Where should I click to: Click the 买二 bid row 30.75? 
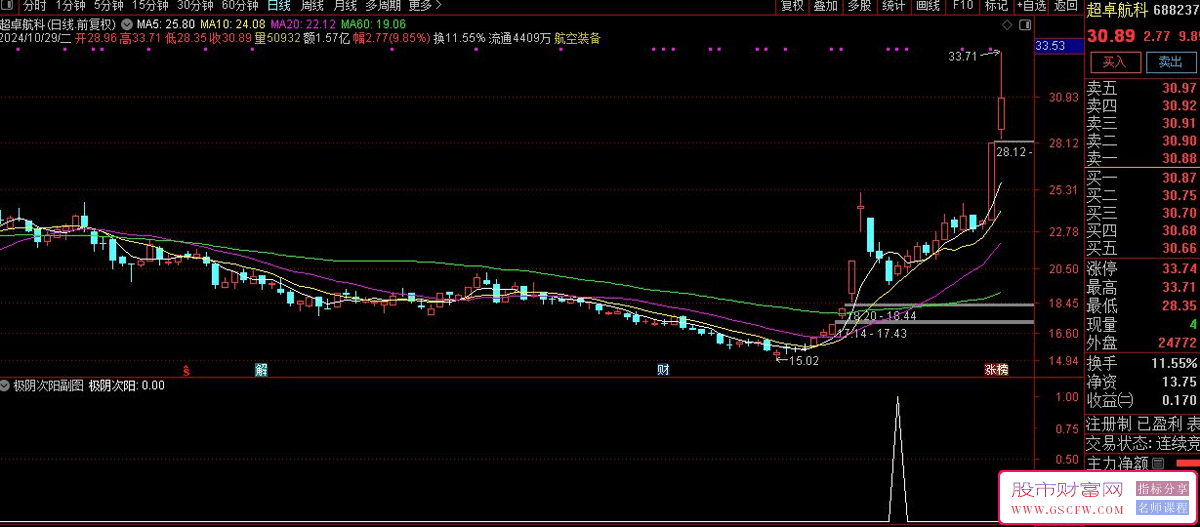coord(1142,195)
